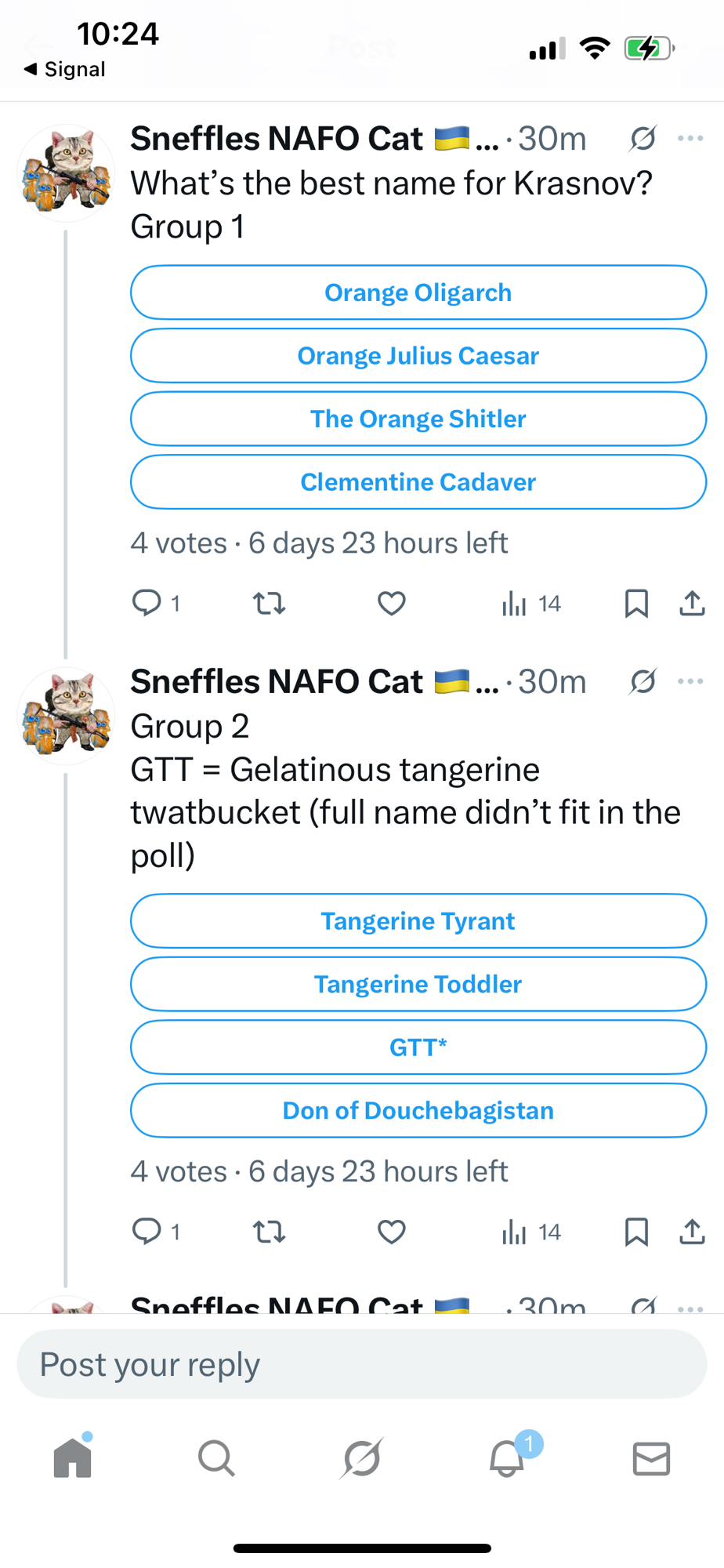Viewport: 724px width, 1568px height.
Task: Open Sneffles NAFO Cat profile avatar
Action: pyautogui.click(x=66, y=173)
